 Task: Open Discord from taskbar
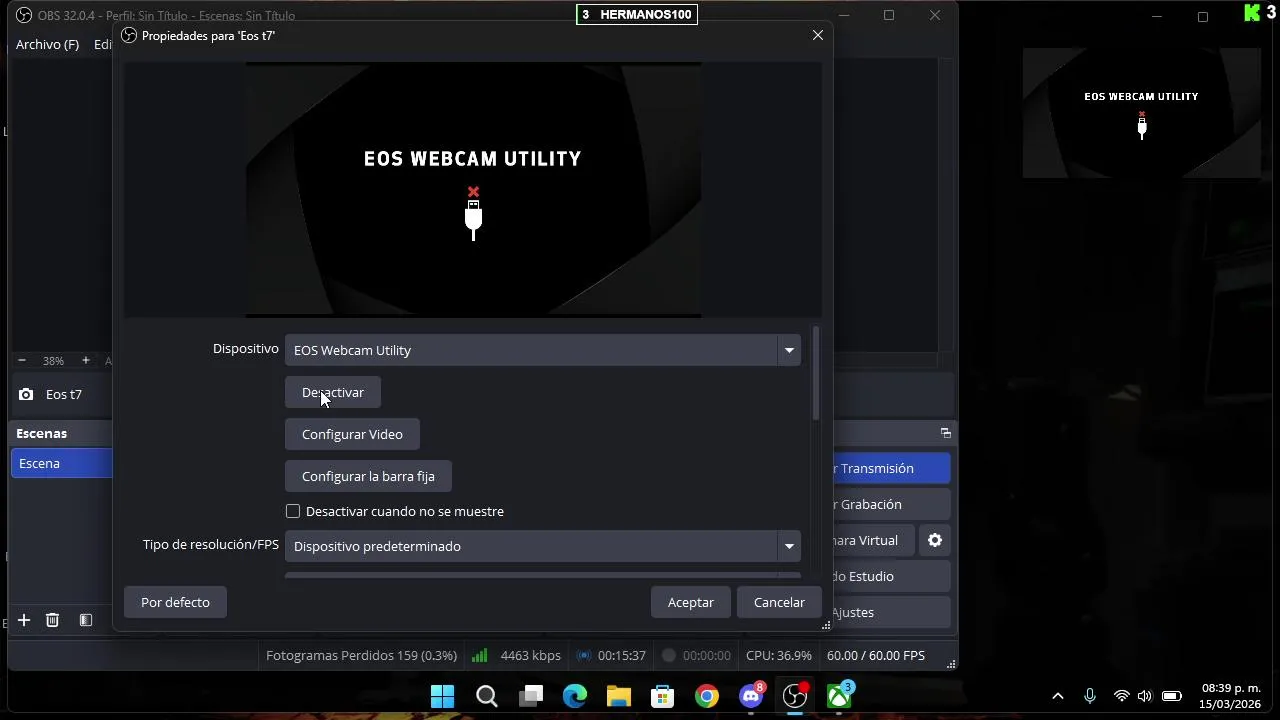pyautogui.click(x=751, y=696)
